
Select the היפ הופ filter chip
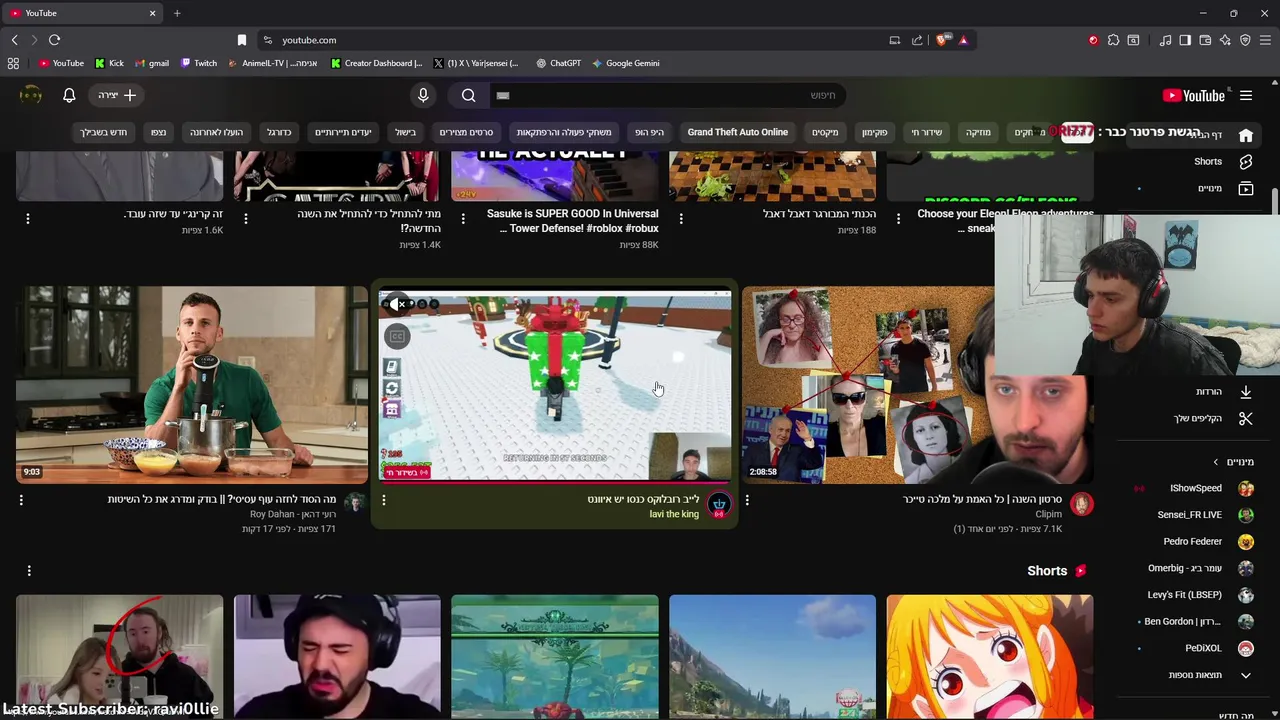pos(649,132)
